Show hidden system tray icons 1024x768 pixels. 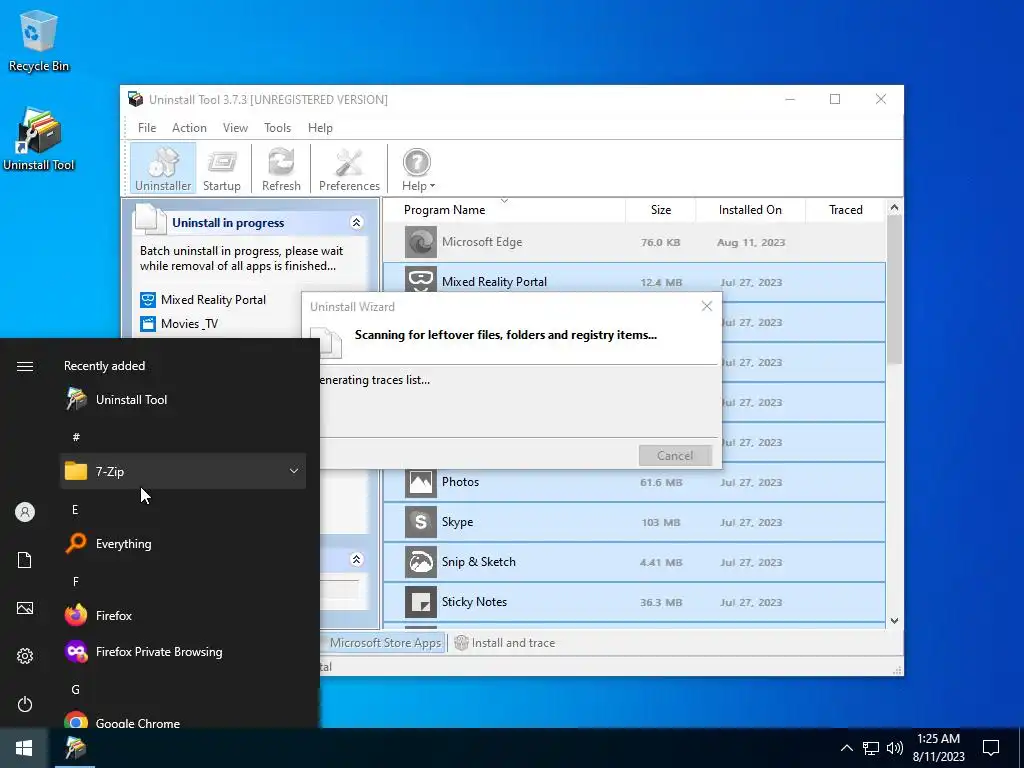(846, 748)
